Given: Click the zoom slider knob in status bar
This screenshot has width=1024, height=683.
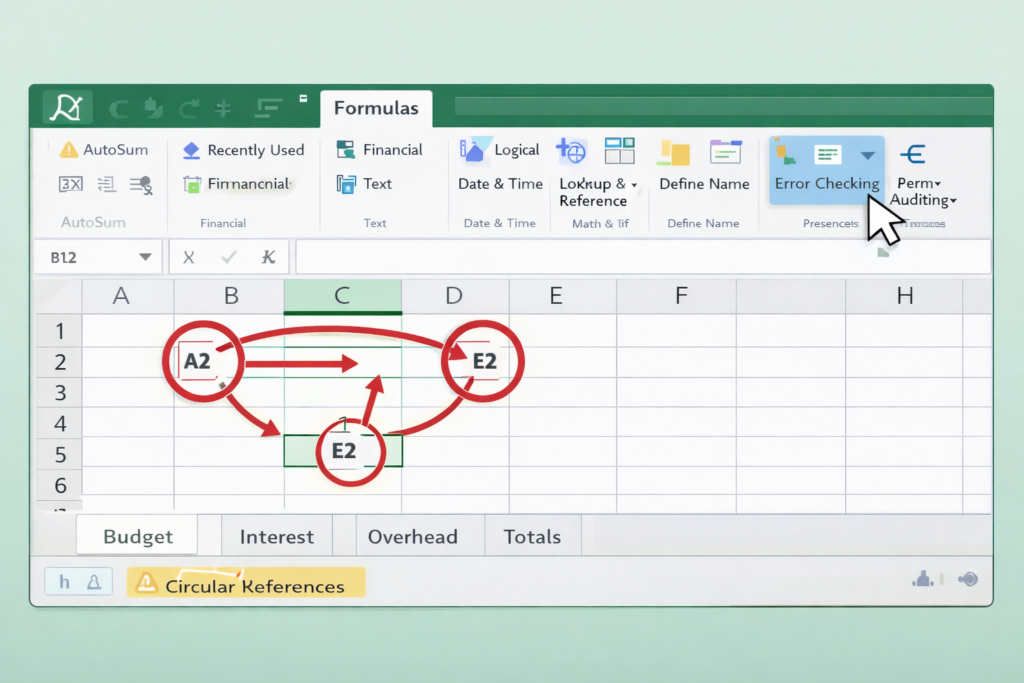Looking at the screenshot, I should [967, 579].
